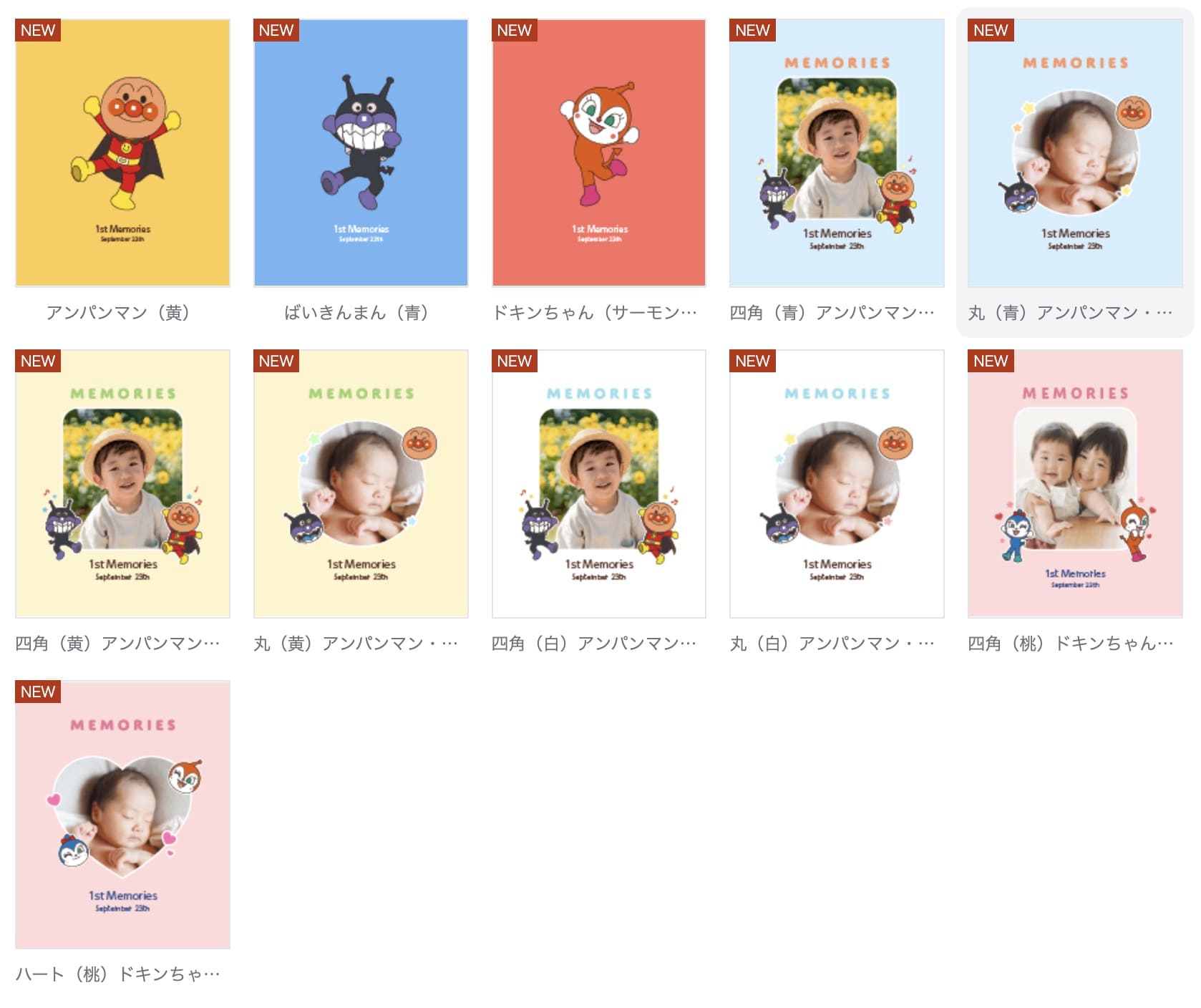The image size is (1201, 1008).
Task: Click the ハート（桃）ドキンちゃ… label
Action: click(x=118, y=974)
